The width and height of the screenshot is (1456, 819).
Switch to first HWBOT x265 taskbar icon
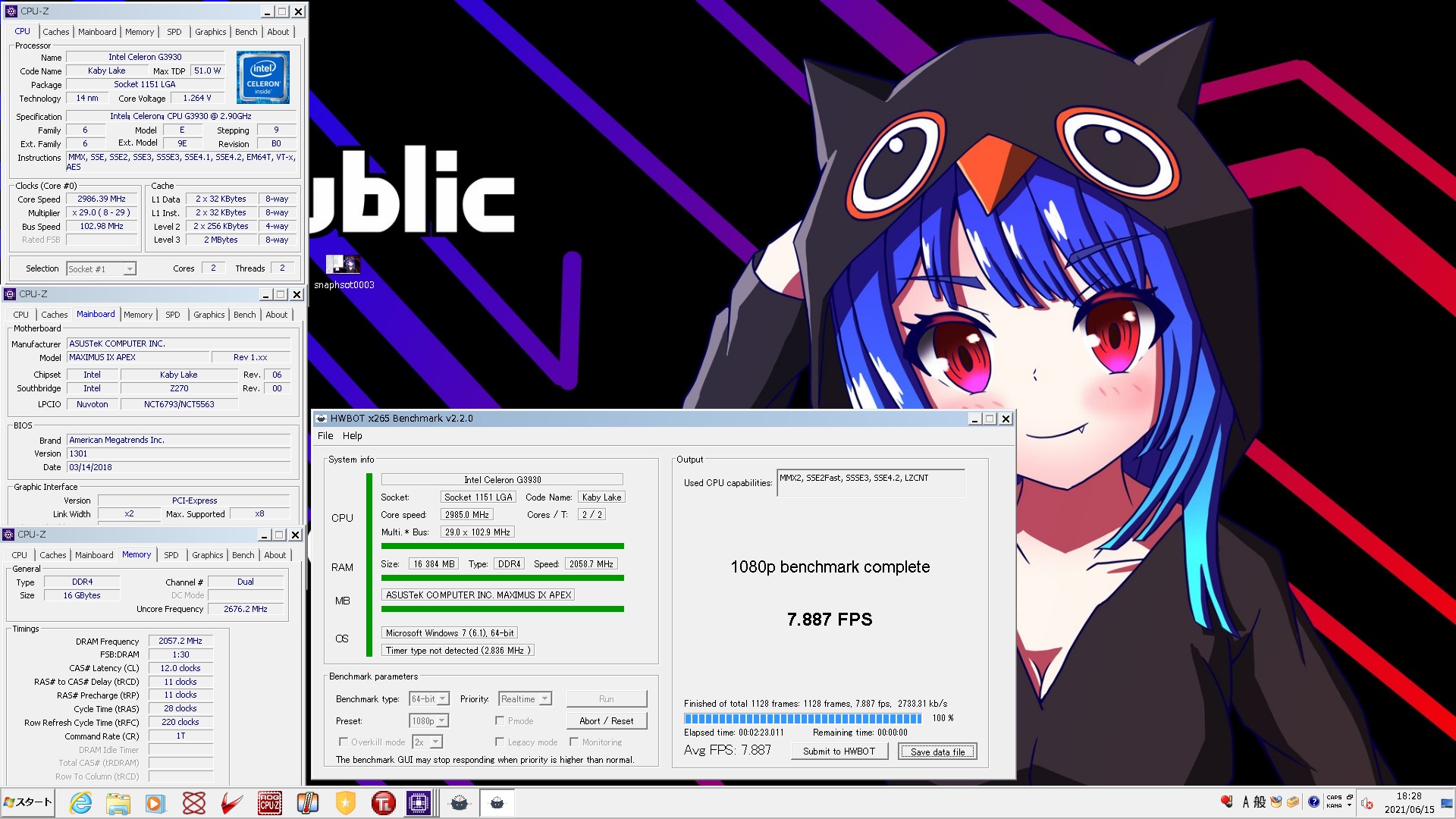click(x=460, y=803)
